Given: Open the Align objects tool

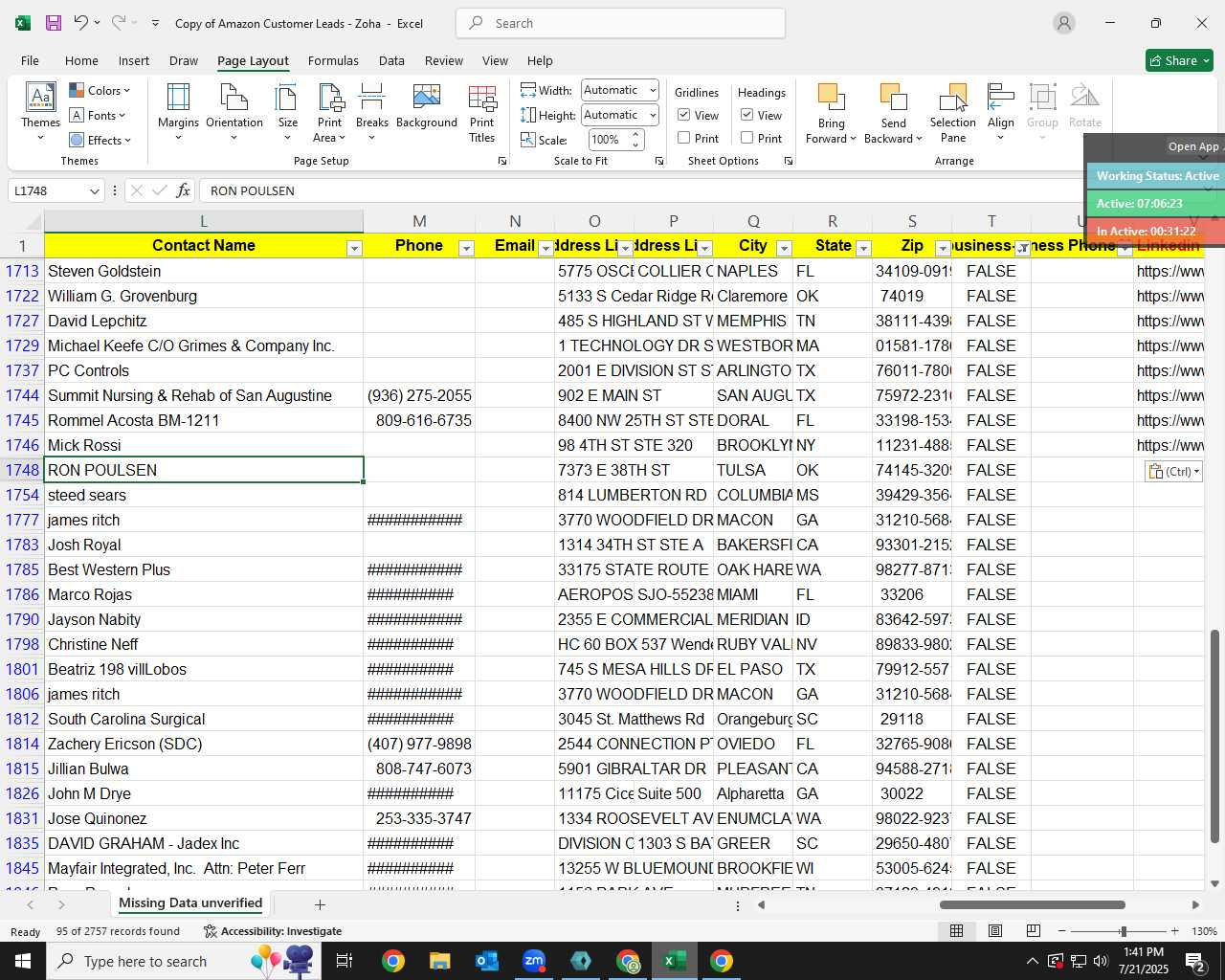Looking at the screenshot, I should (1001, 111).
